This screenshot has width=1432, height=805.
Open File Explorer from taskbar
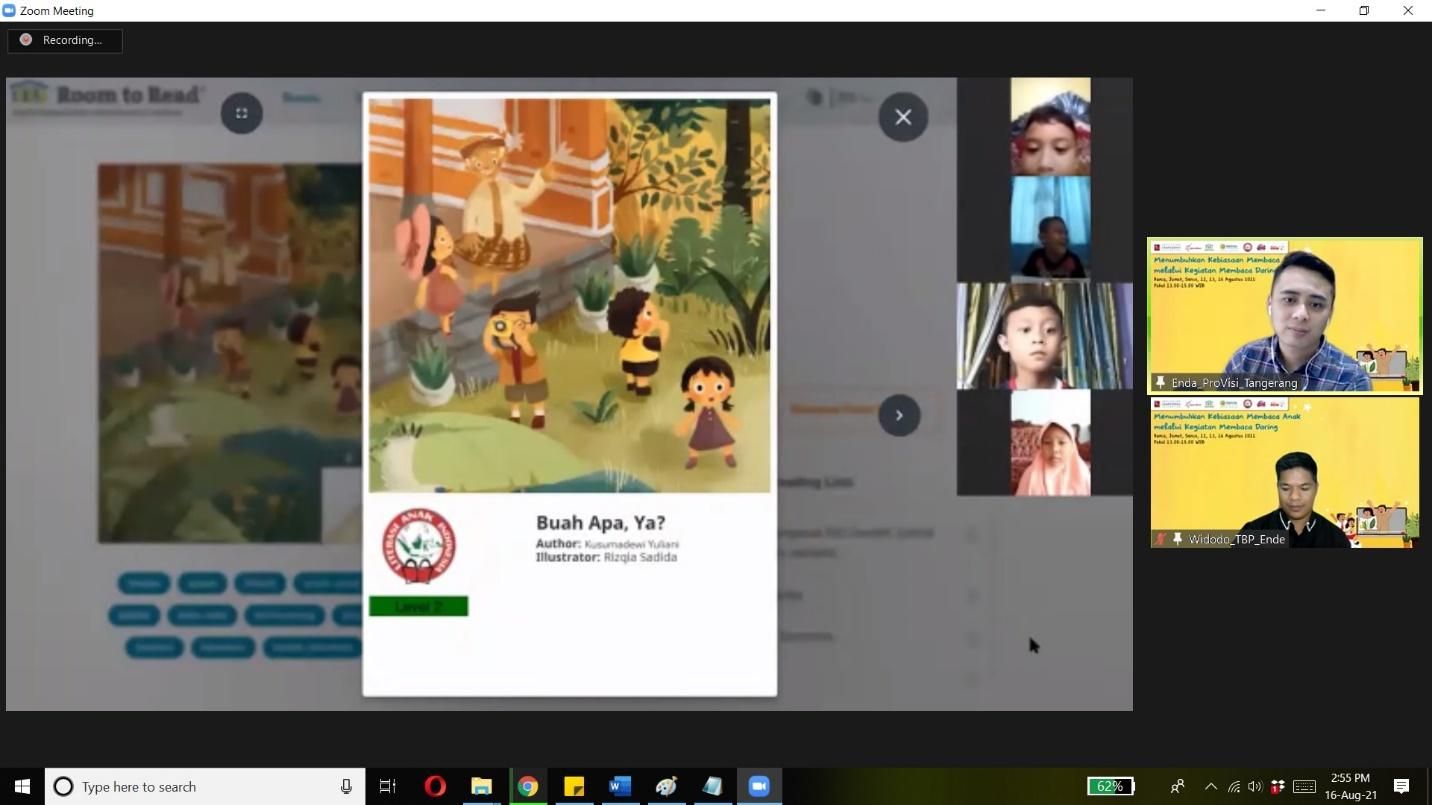pyautogui.click(x=481, y=787)
